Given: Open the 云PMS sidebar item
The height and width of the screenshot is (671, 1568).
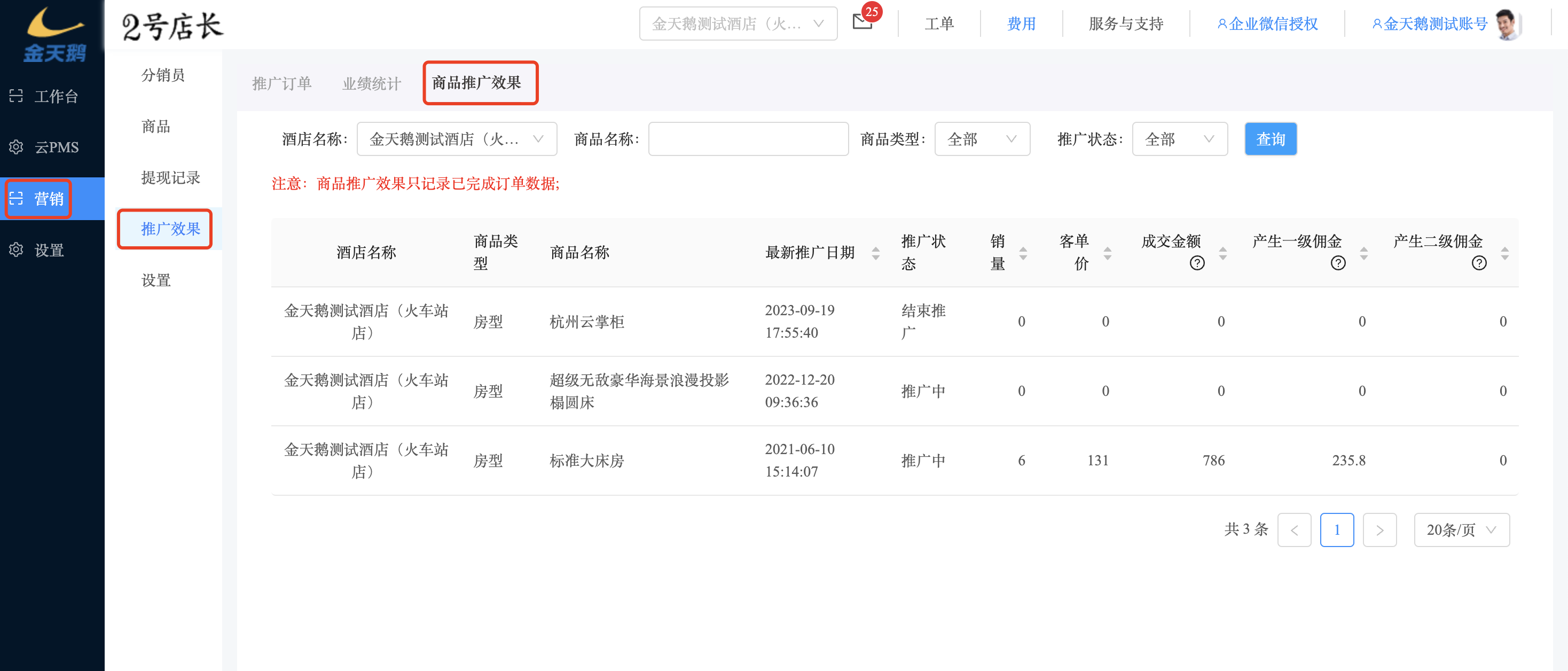Looking at the screenshot, I should [52, 147].
